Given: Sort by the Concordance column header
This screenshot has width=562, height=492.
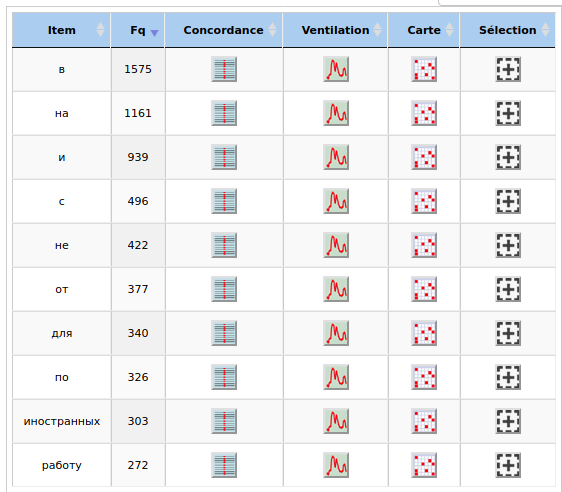Looking at the screenshot, I should coord(224,30).
